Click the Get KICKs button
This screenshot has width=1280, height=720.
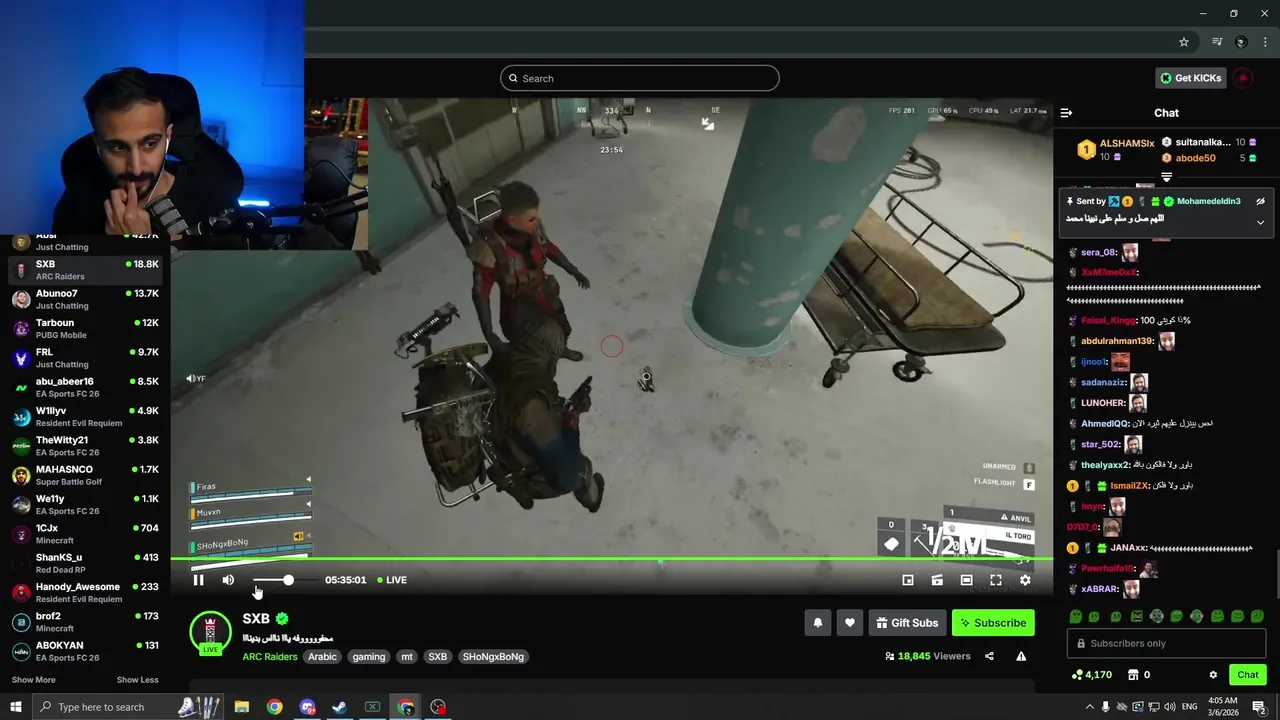[1190, 78]
